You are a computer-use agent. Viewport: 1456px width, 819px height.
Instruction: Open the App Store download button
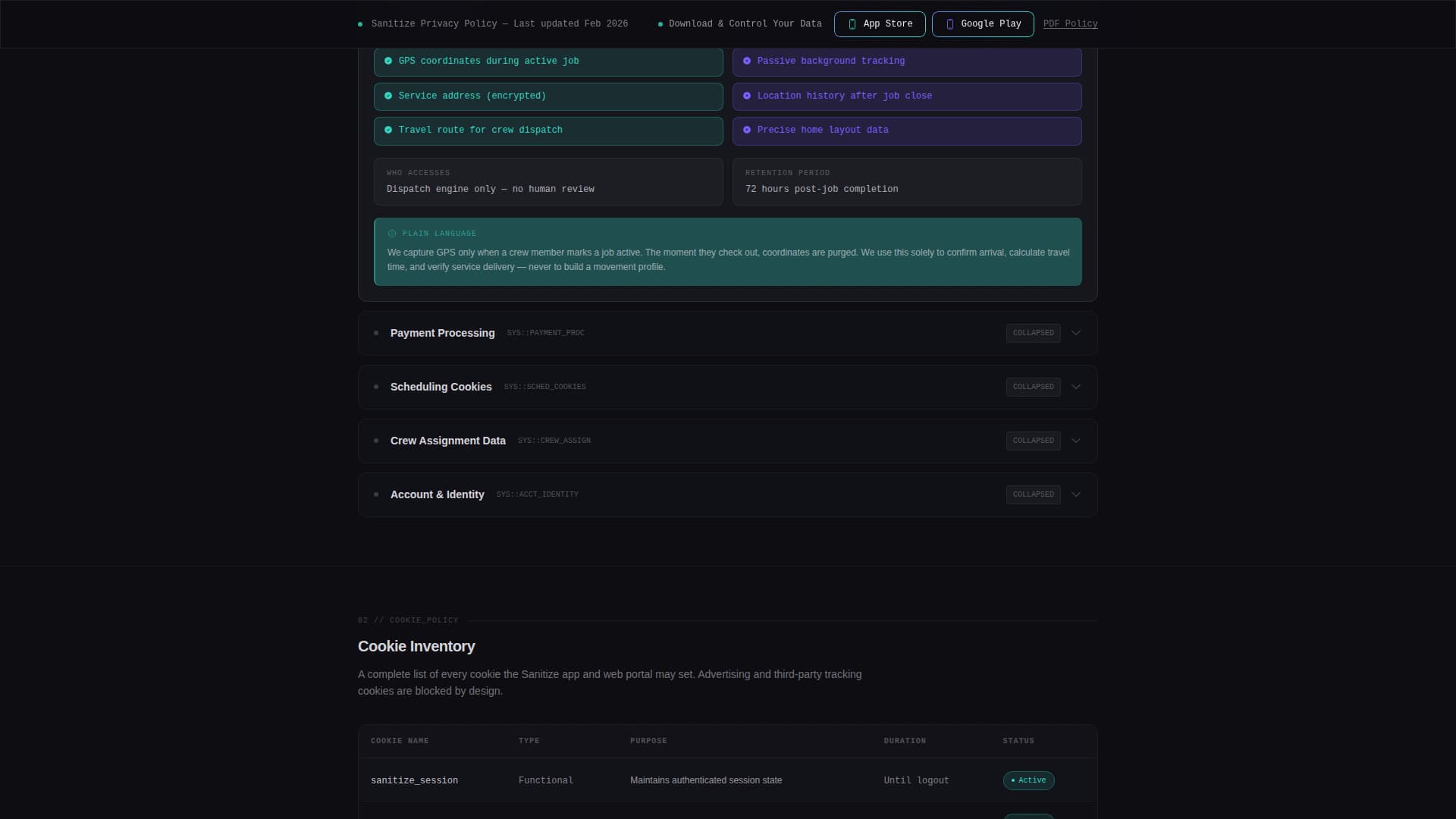click(x=880, y=24)
